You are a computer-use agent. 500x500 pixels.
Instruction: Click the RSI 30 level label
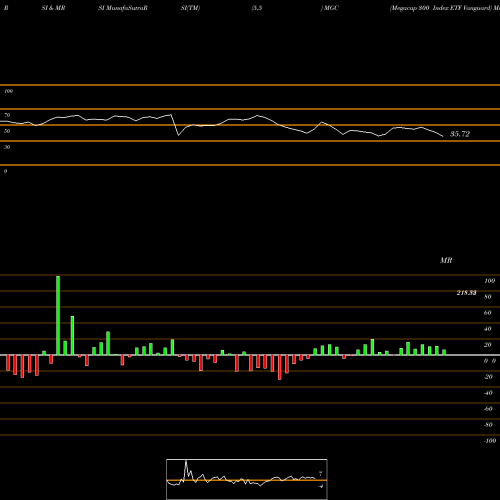7,147
